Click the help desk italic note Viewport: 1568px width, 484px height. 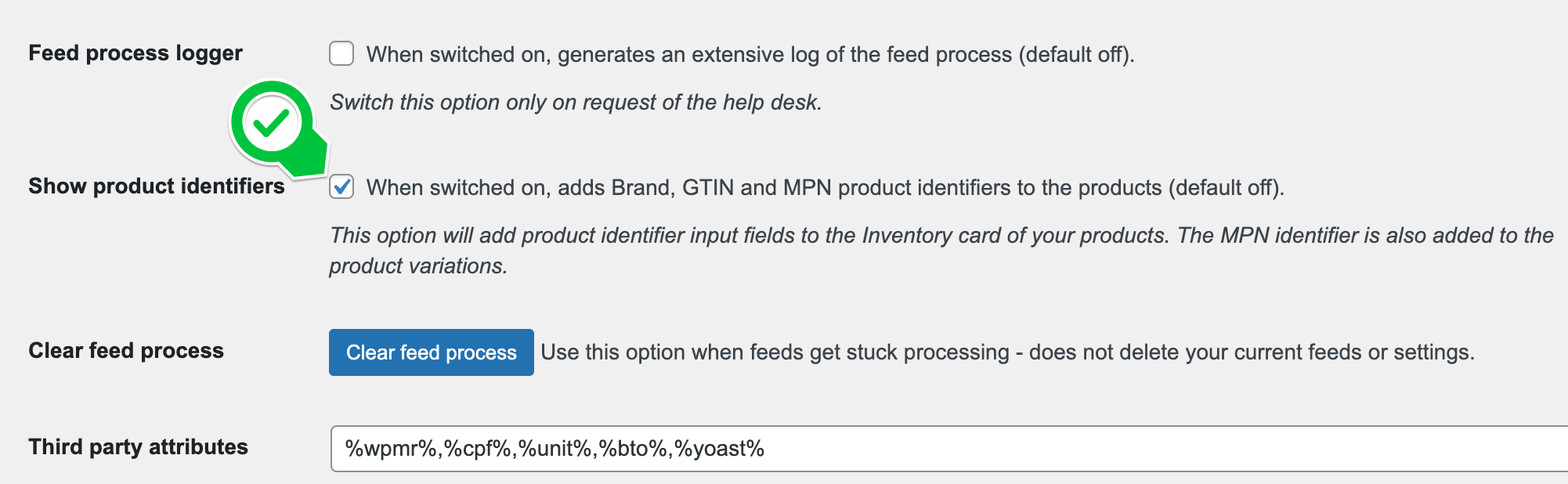[x=576, y=103]
